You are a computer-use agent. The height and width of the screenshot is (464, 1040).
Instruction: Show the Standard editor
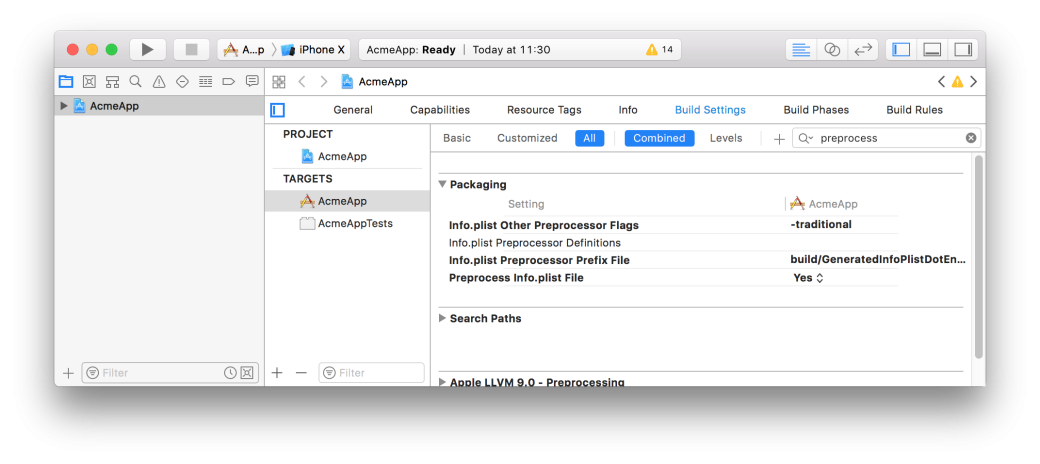click(801, 50)
